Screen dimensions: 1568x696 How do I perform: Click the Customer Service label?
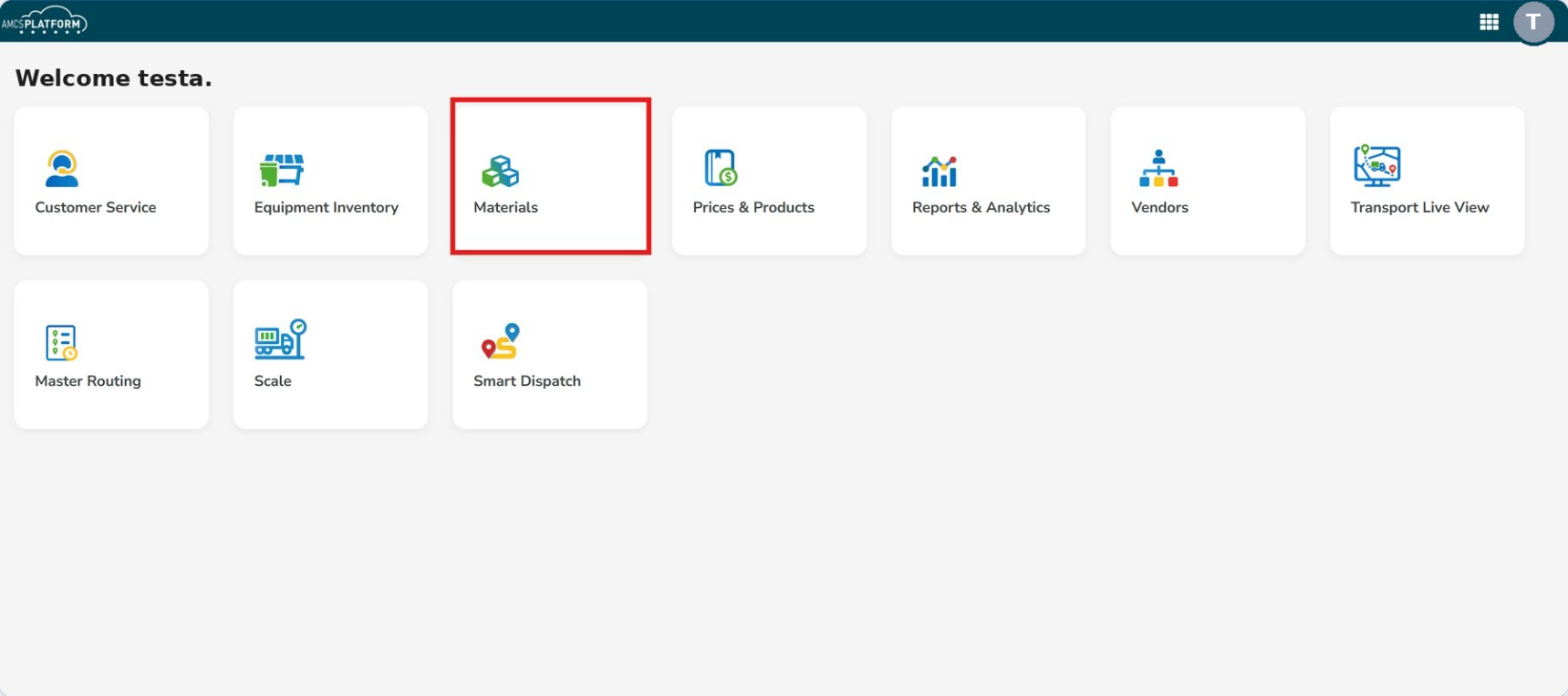pos(96,207)
